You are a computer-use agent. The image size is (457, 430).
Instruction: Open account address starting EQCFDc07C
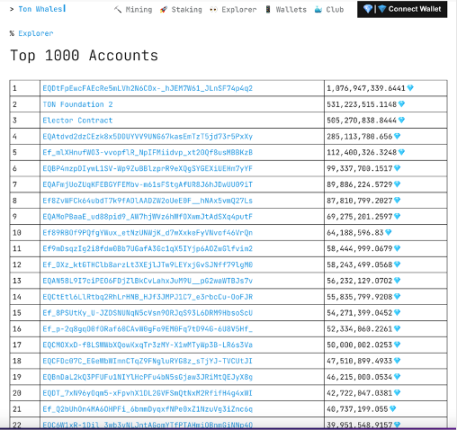pos(147,361)
